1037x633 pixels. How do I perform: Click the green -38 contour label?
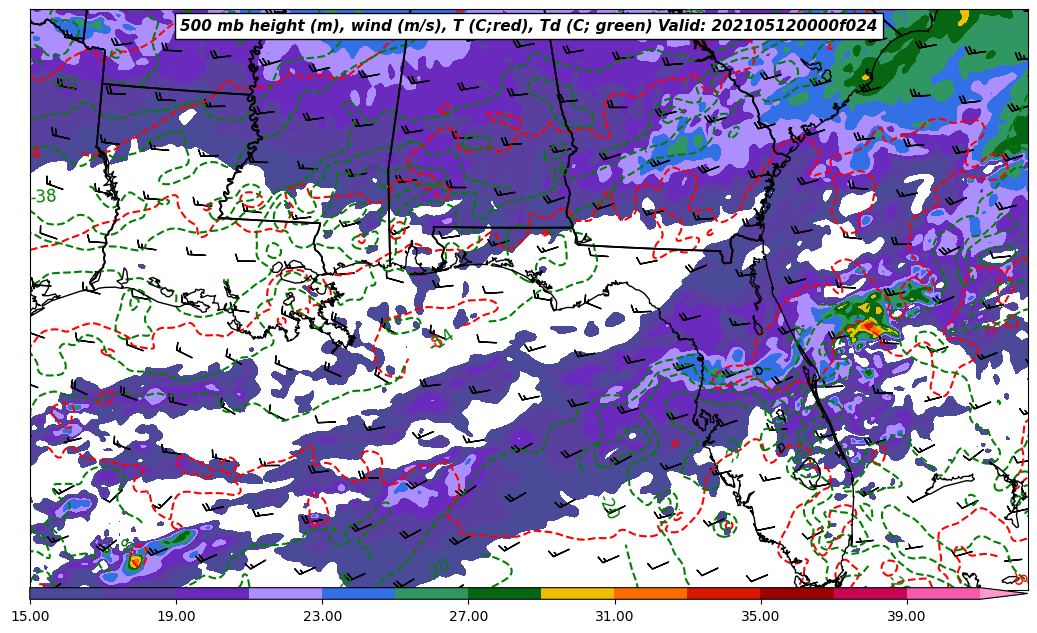[x=44, y=197]
